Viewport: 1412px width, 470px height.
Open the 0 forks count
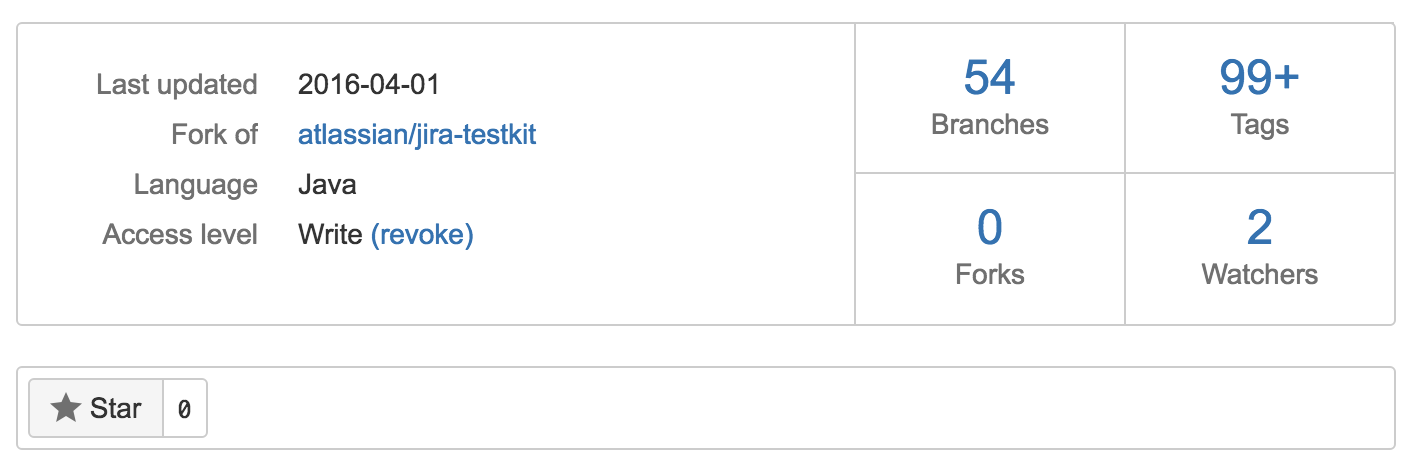click(989, 228)
